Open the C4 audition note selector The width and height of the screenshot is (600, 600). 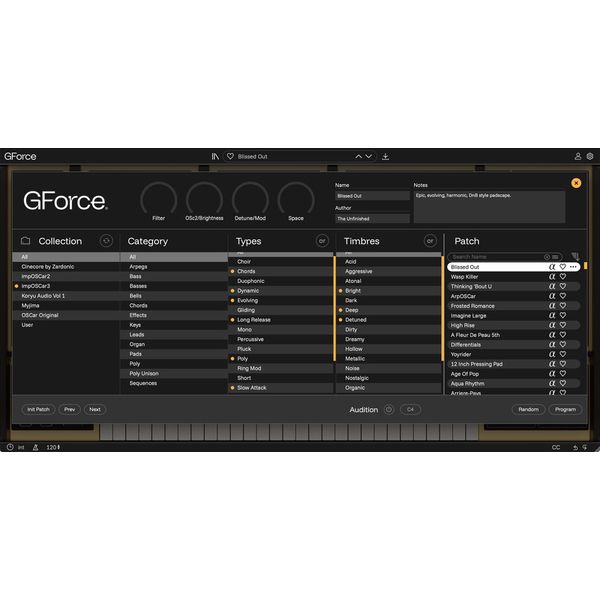[410, 409]
